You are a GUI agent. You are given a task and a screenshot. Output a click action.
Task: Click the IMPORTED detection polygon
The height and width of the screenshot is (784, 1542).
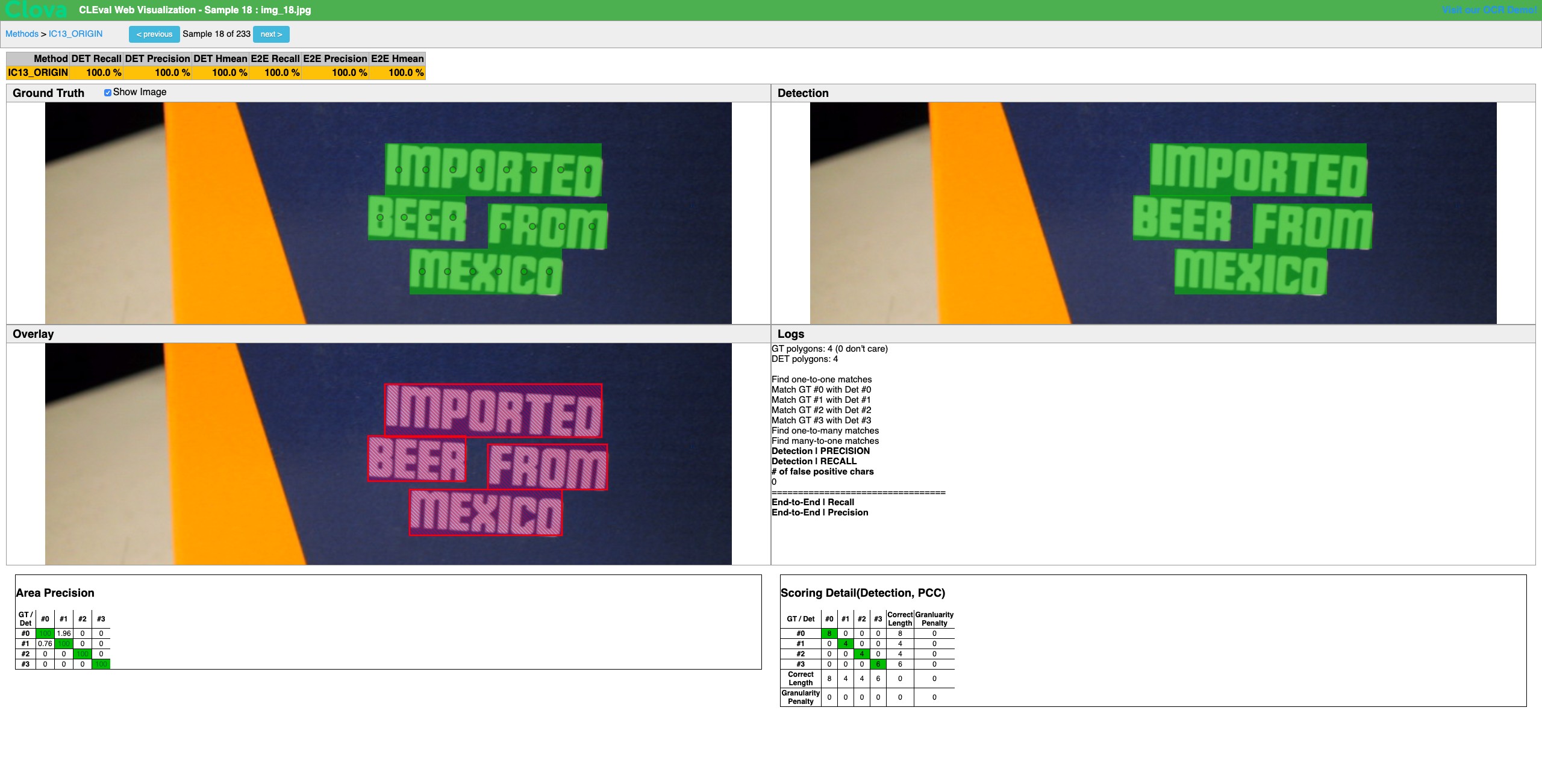[x=1258, y=170]
